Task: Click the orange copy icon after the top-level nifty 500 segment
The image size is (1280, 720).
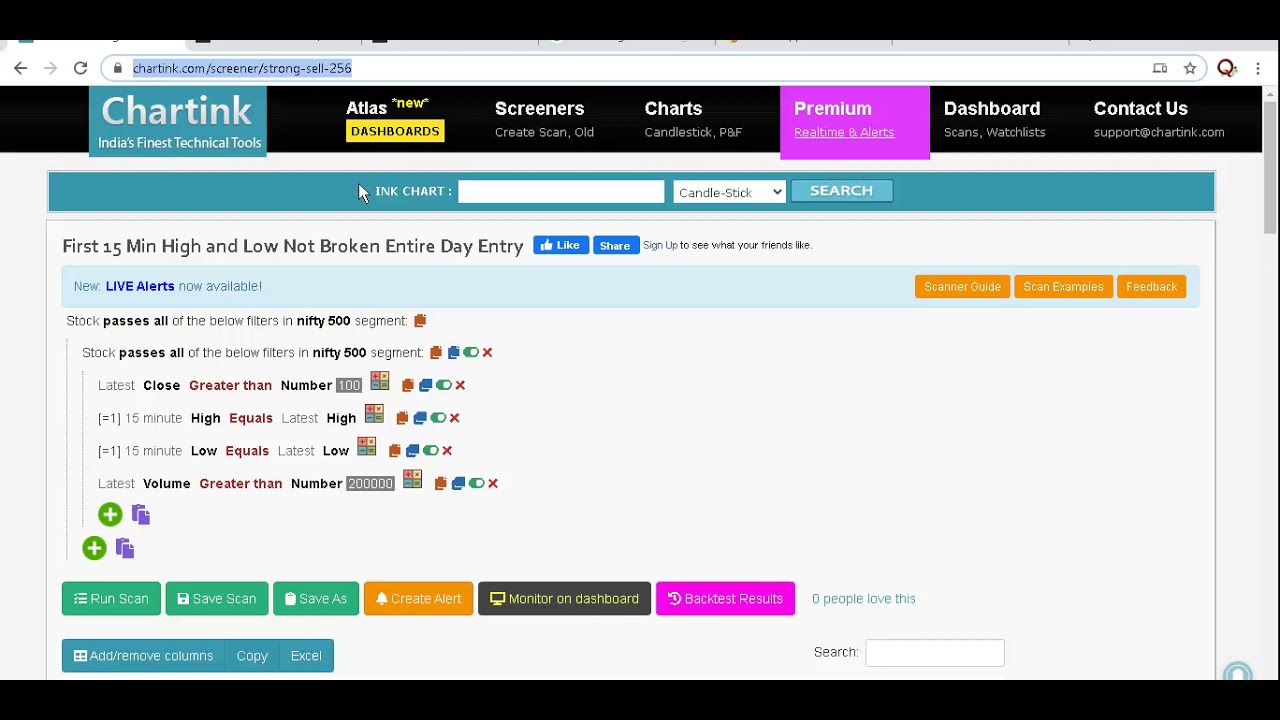Action: pos(420,321)
